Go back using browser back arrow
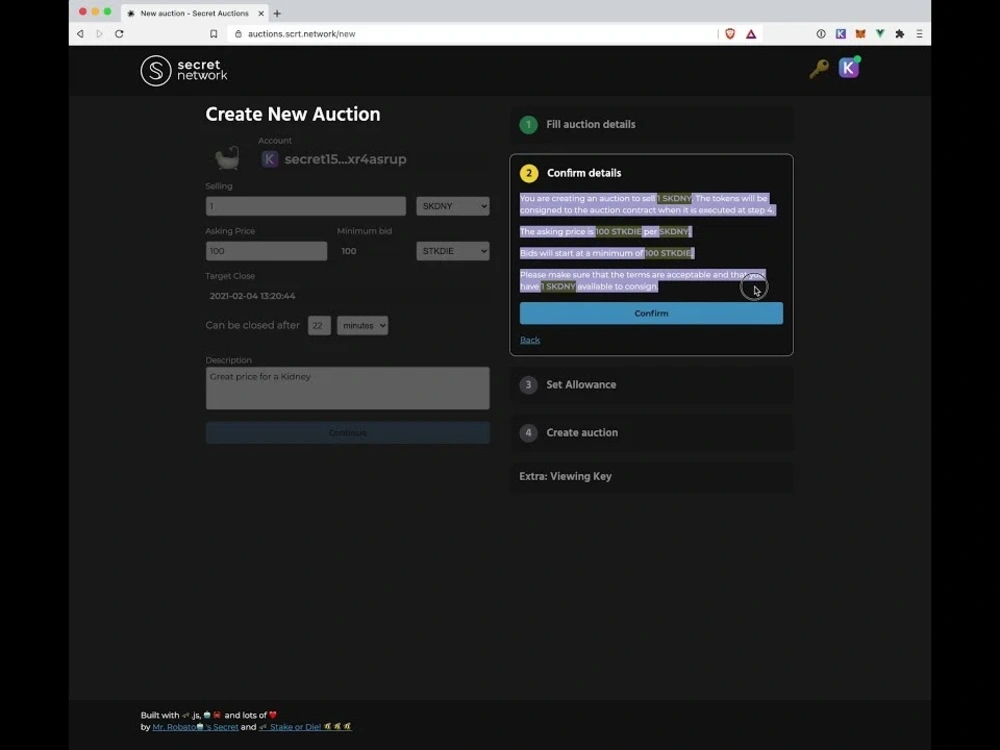 (x=80, y=34)
